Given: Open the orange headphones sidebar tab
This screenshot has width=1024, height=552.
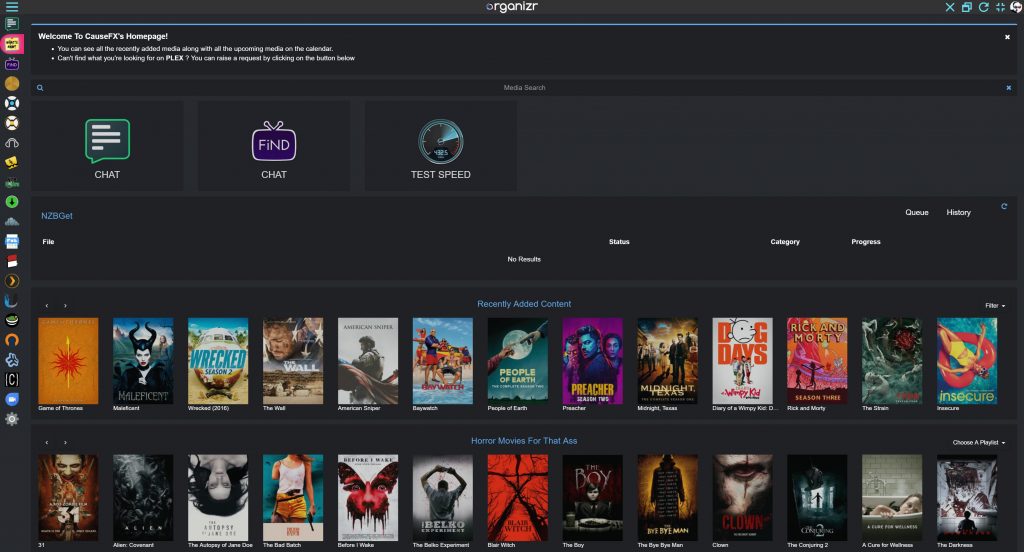Looking at the screenshot, I should point(12,340).
